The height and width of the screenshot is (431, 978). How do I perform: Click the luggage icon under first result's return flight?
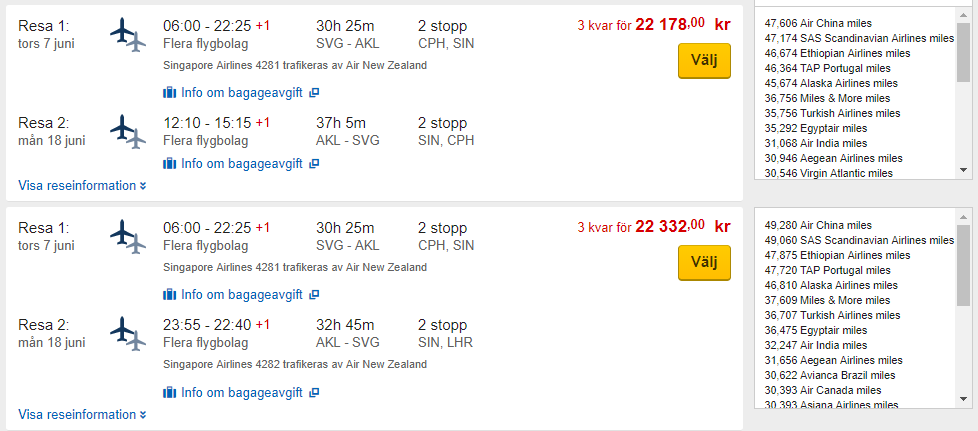pos(169,164)
